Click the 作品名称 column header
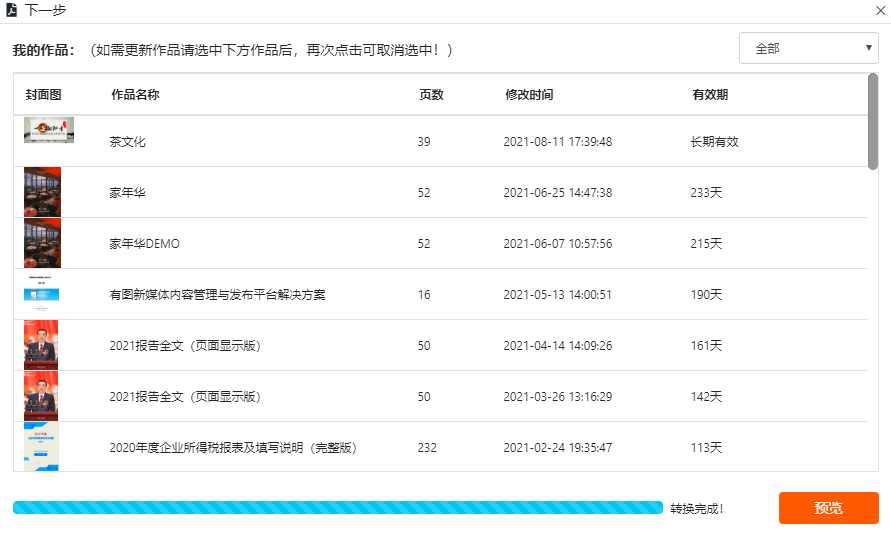 click(x=135, y=95)
